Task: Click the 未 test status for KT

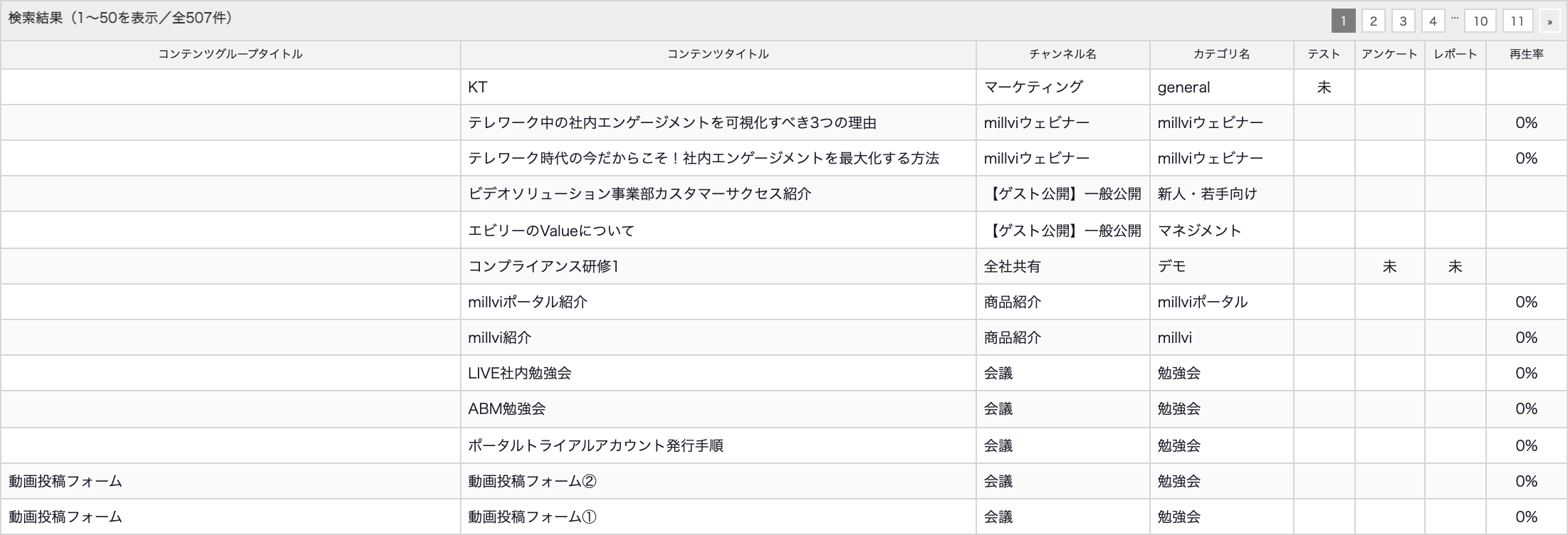Action: (1324, 87)
